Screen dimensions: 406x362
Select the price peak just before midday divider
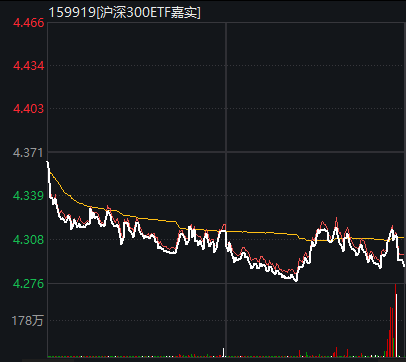(x=224, y=228)
